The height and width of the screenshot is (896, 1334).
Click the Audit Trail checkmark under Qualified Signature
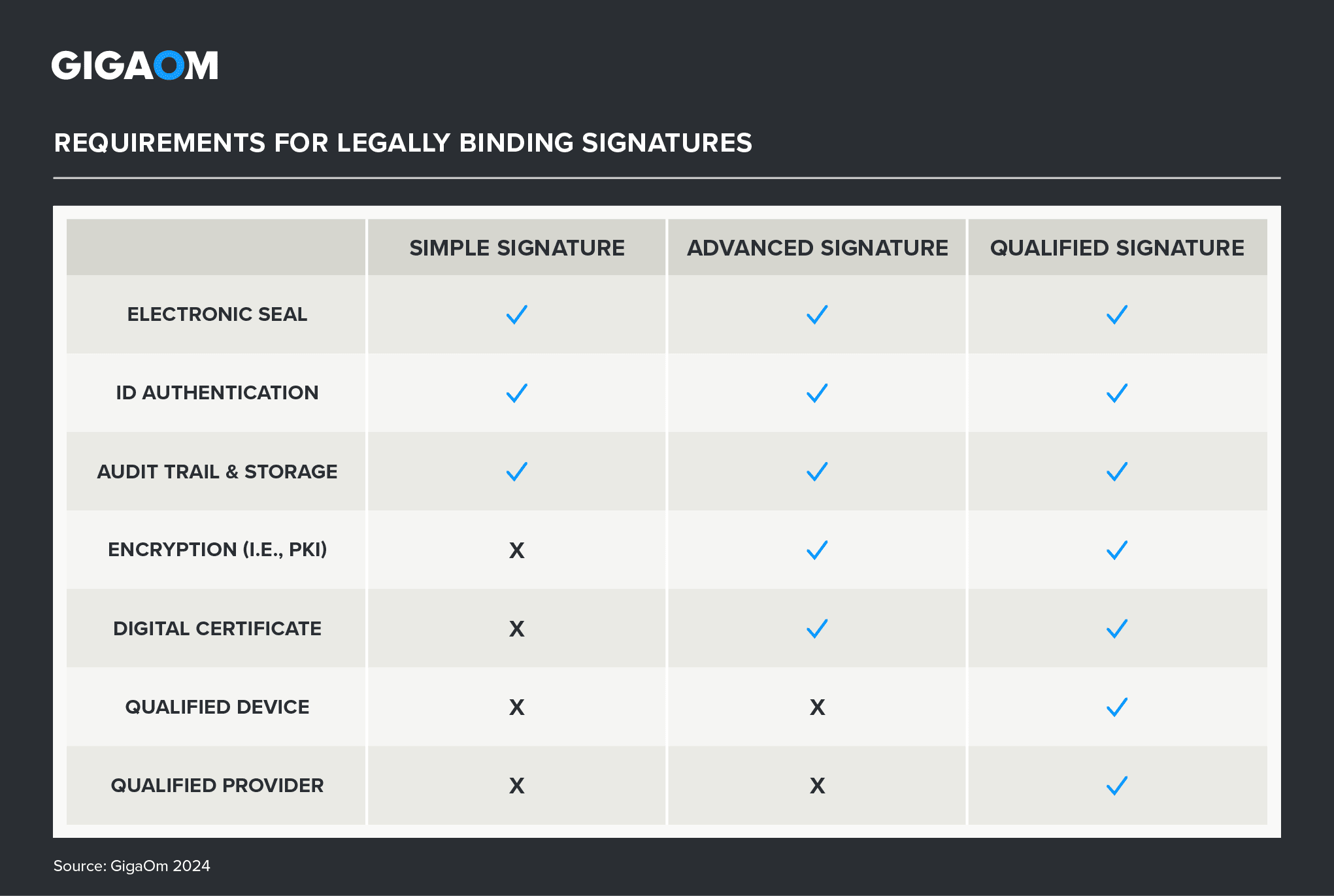[x=1117, y=471]
